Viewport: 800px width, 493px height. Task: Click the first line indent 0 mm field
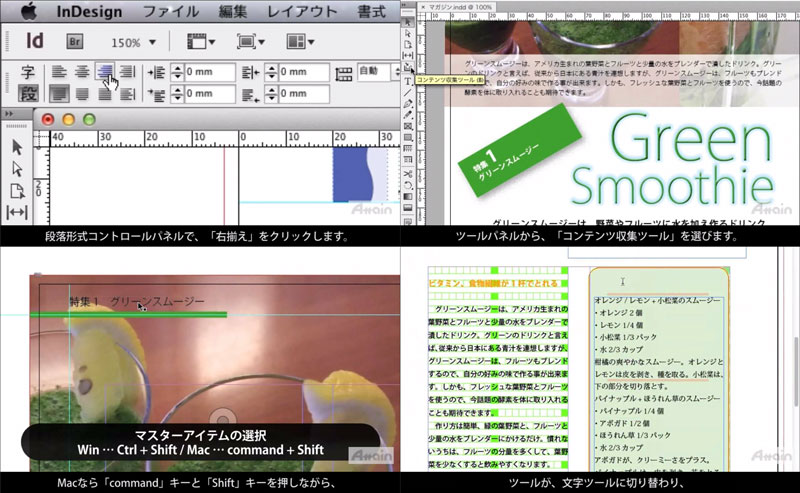click(x=210, y=94)
